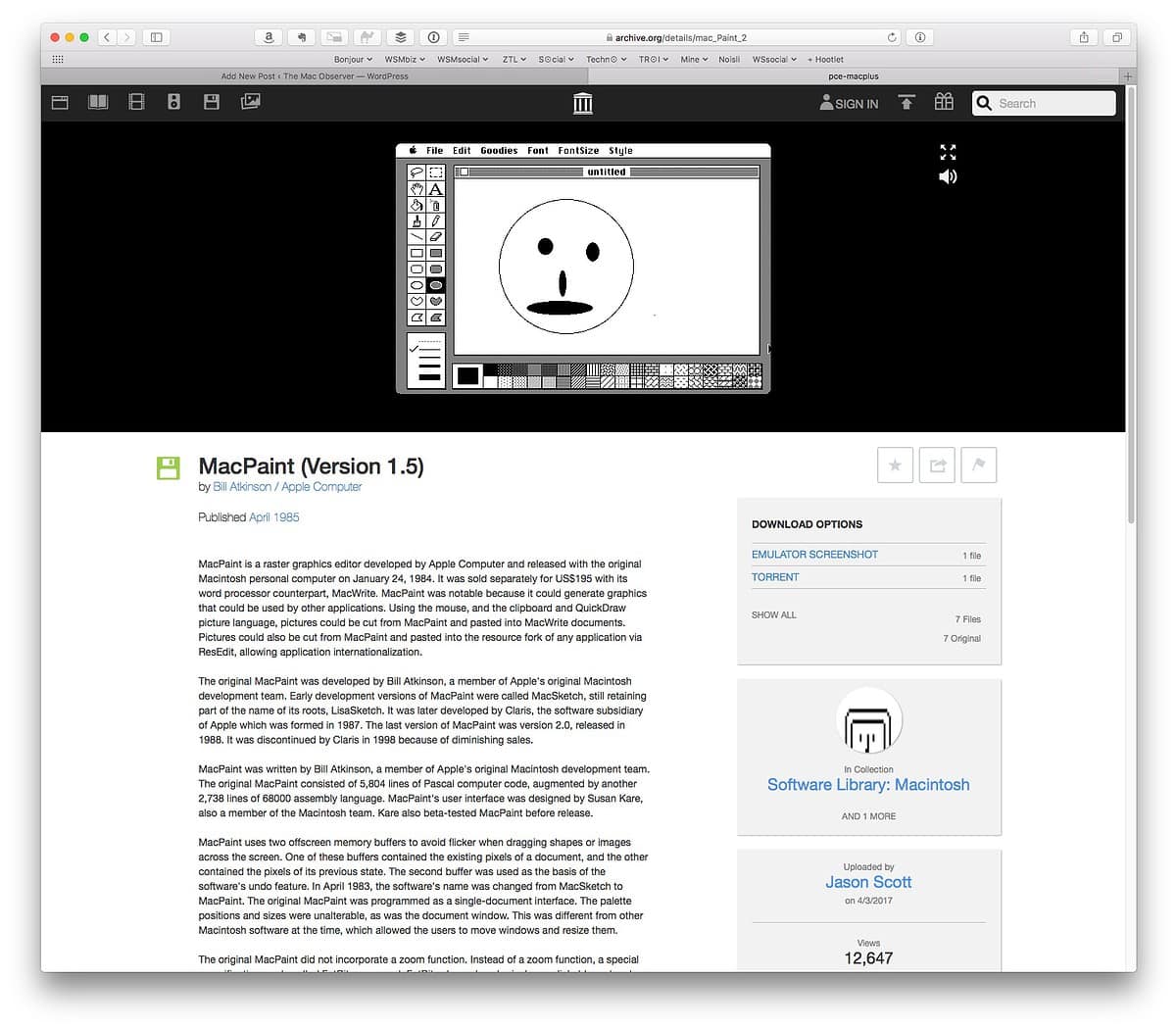1176x1029 pixels.
Task: Choose the grabber hand tool in MacPaint
Action: point(416,188)
